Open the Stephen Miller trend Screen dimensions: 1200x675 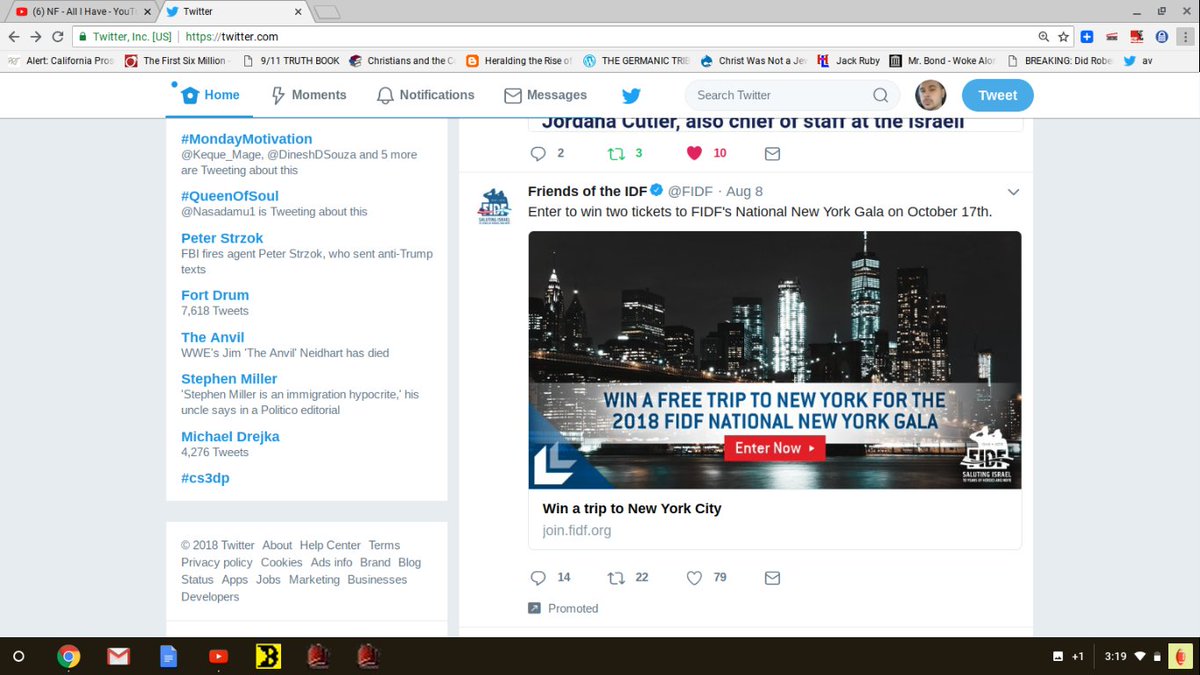(229, 379)
